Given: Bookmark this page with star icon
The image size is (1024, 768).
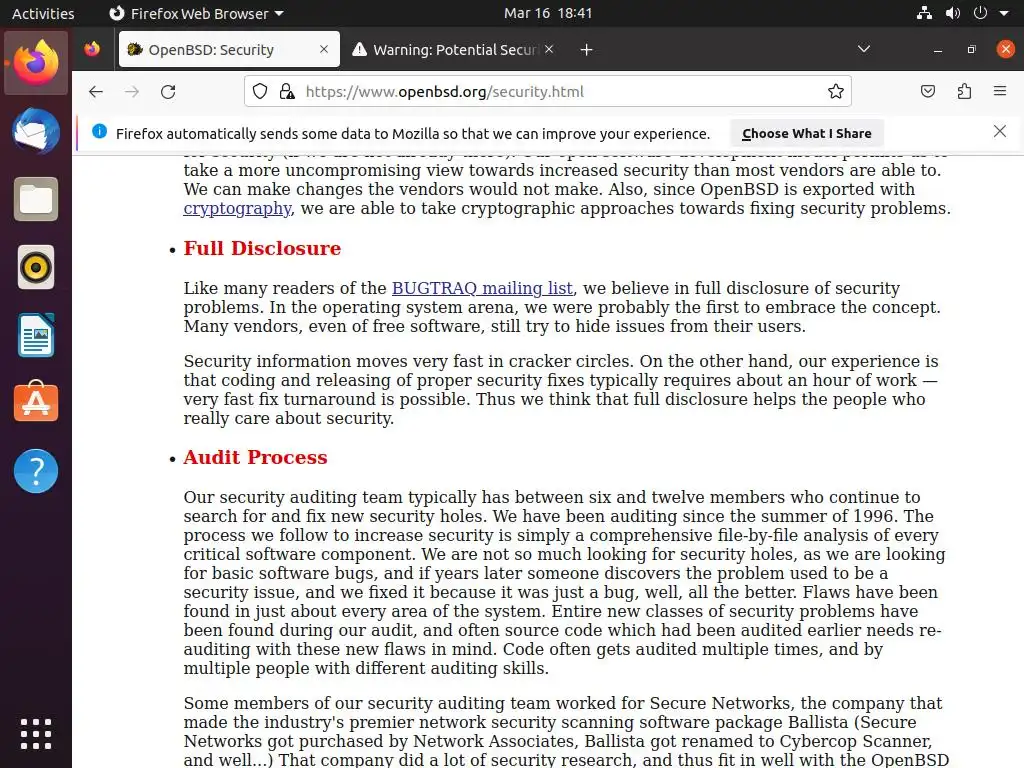Looking at the screenshot, I should tap(835, 91).
